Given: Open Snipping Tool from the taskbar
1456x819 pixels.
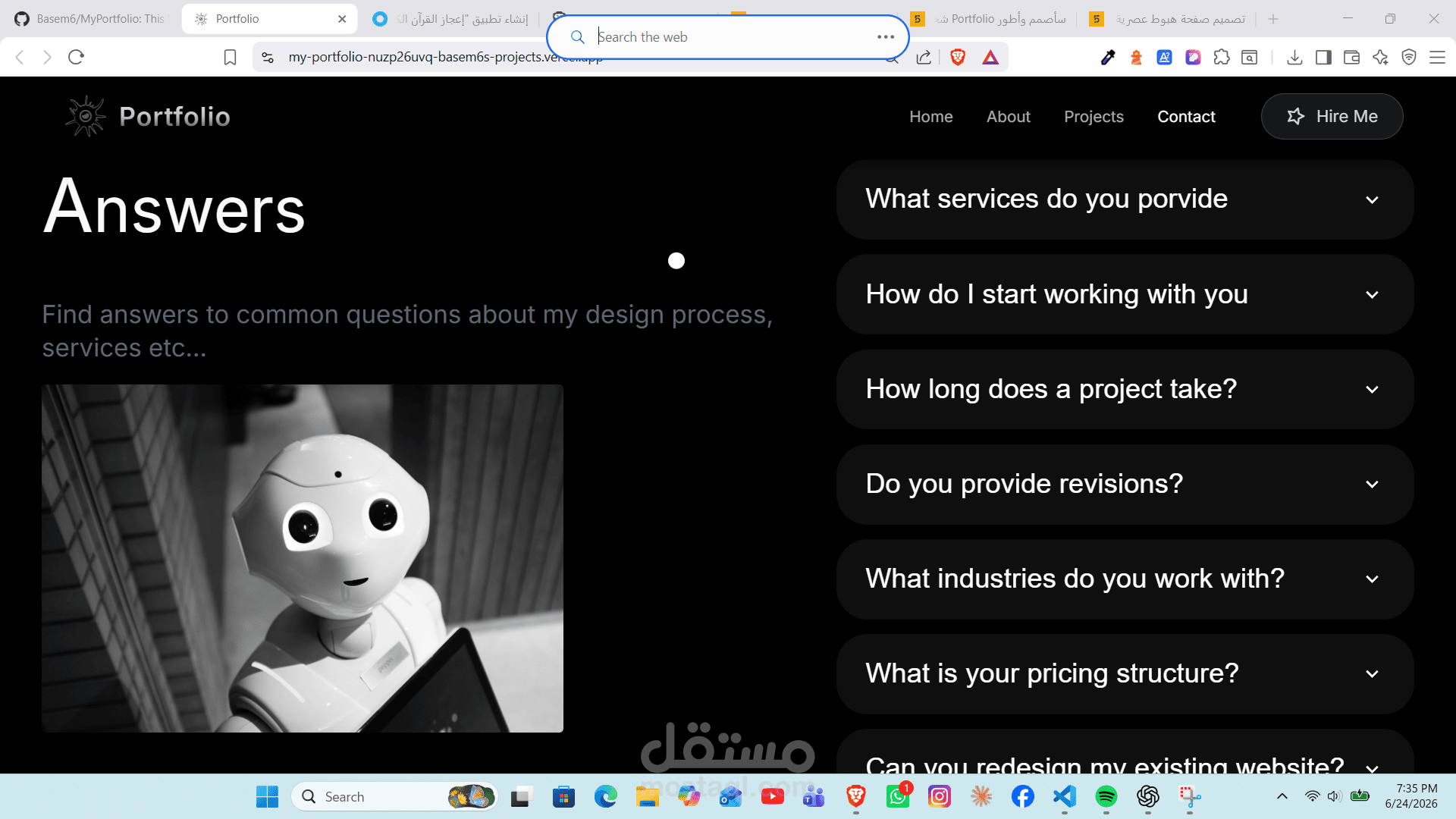Looking at the screenshot, I should 1190,796.
